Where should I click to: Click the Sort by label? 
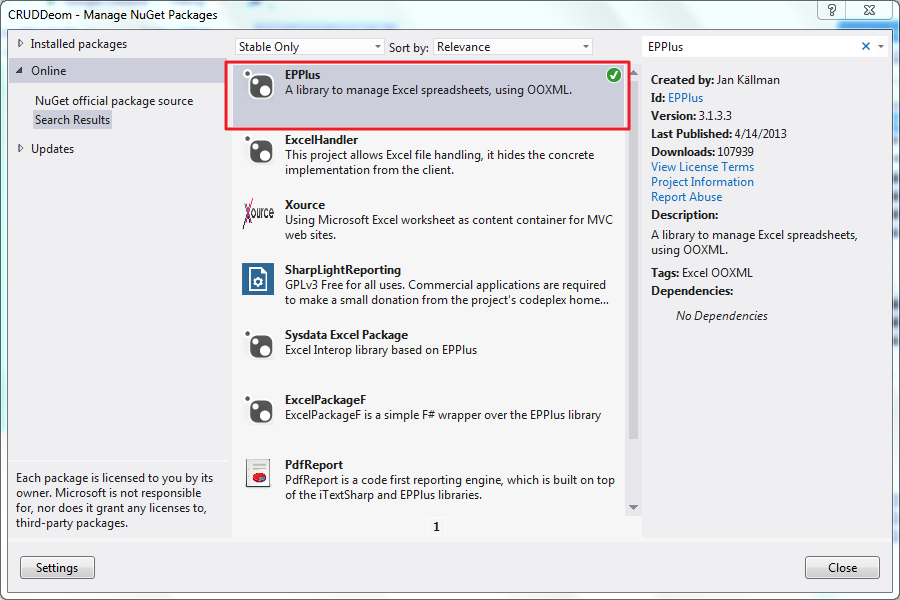409,47
